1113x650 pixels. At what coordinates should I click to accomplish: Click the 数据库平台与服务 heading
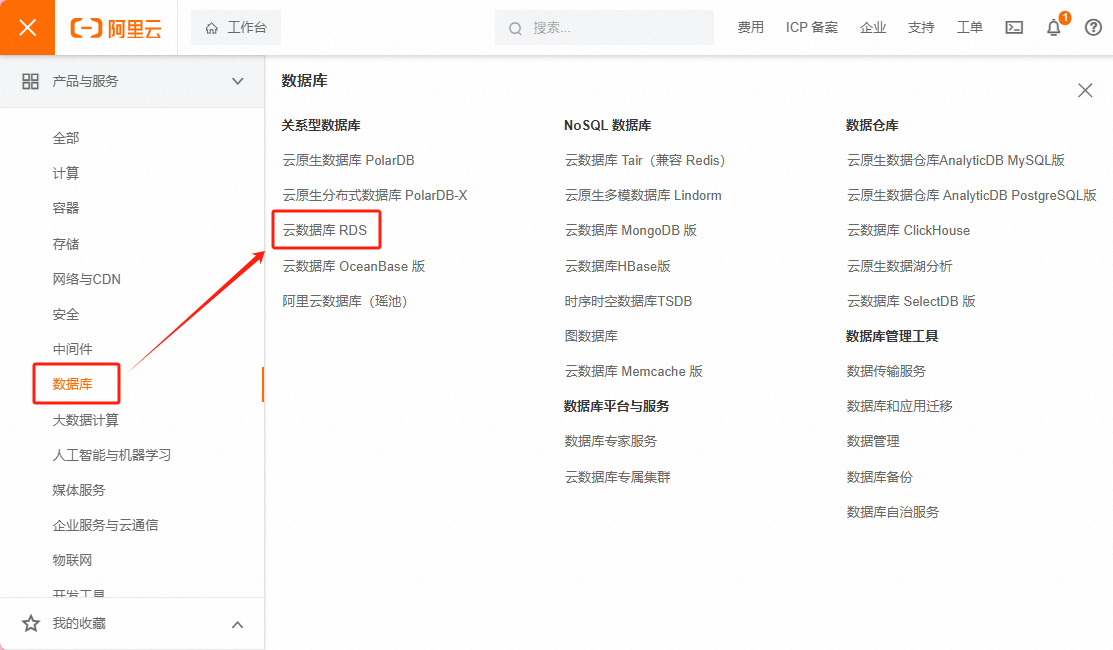click(616, 406)
